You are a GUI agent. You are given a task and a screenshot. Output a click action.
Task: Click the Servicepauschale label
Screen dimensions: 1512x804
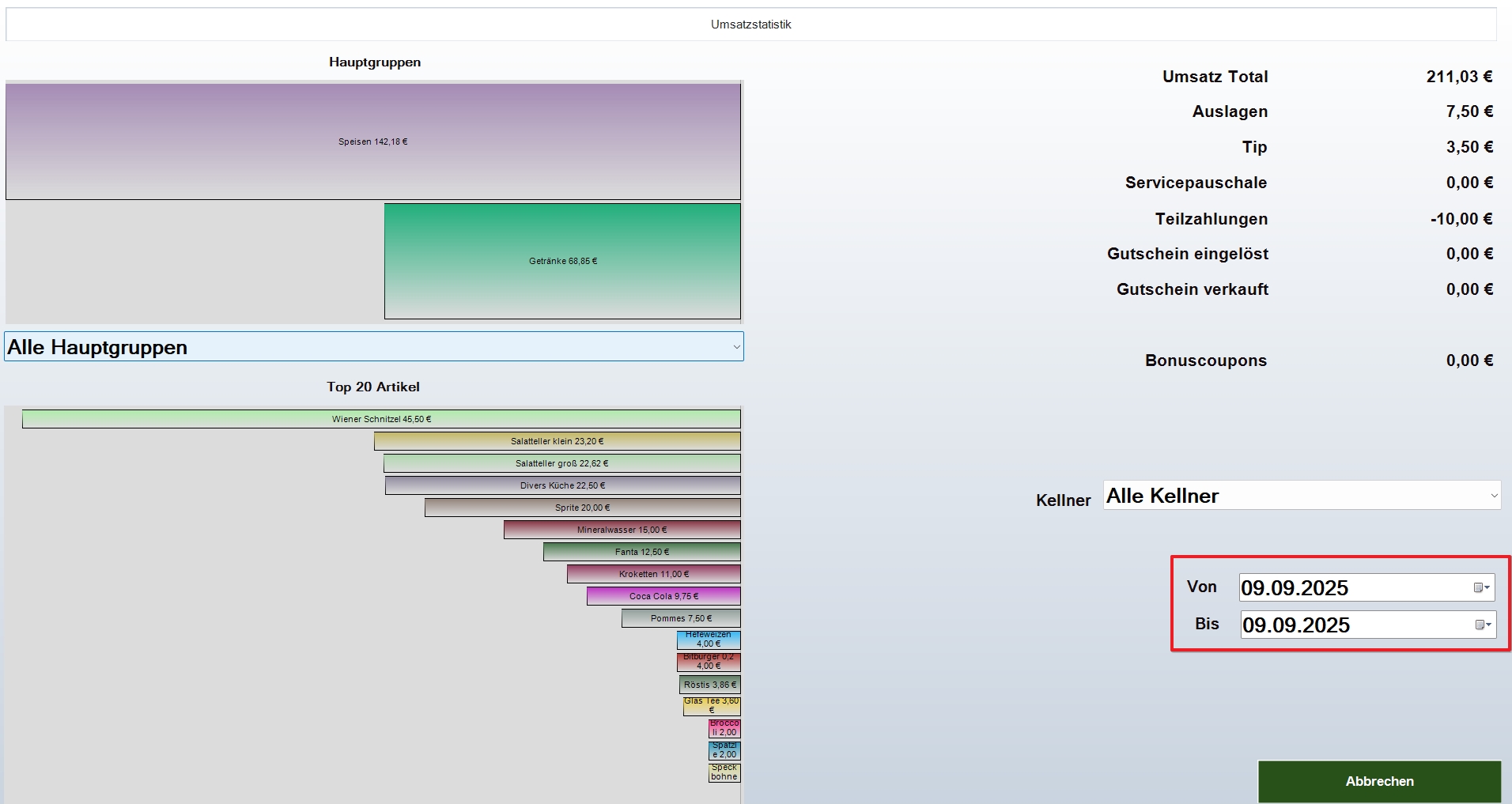click(x=1196, y=183)
